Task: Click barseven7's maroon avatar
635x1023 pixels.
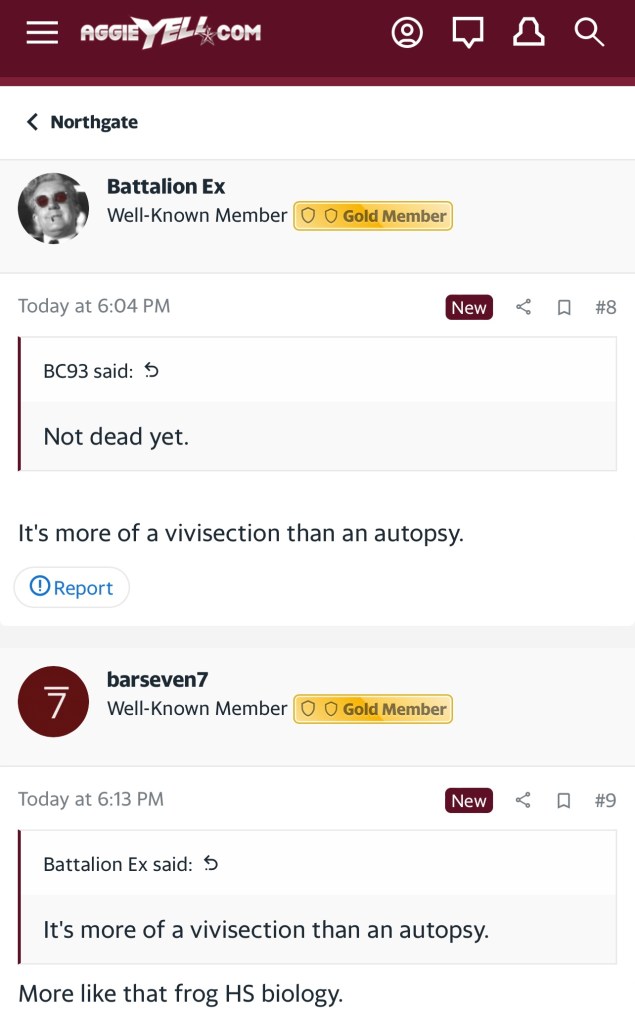Action: (x=54, y=702)
